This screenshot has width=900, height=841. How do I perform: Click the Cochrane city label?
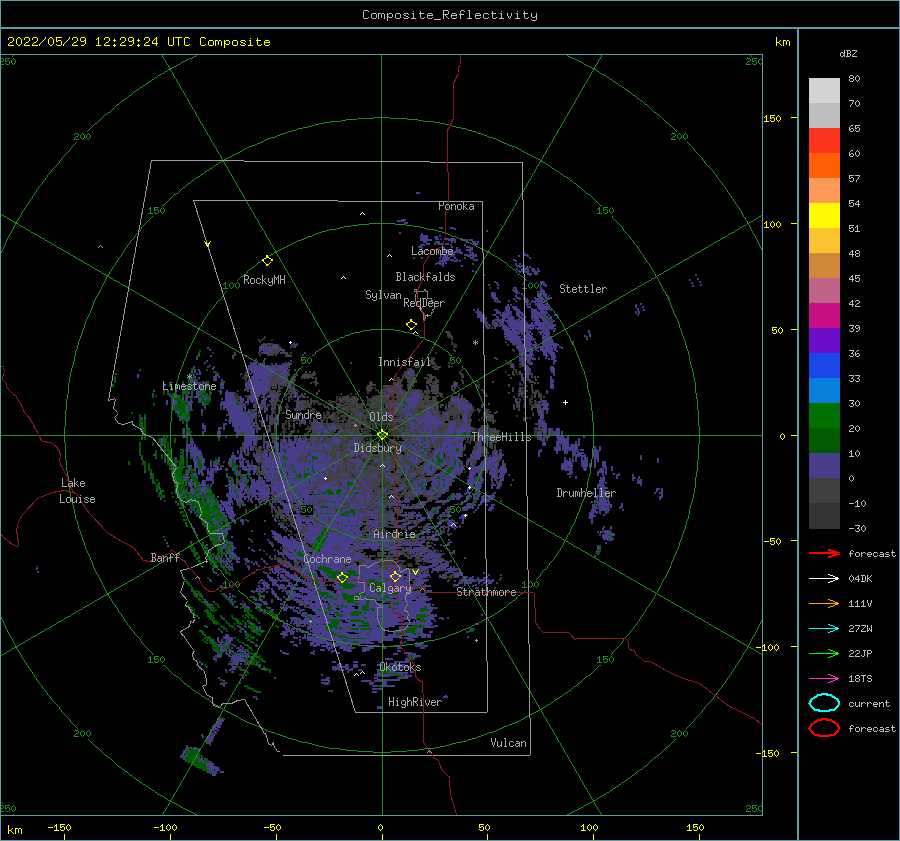[327, 559]
